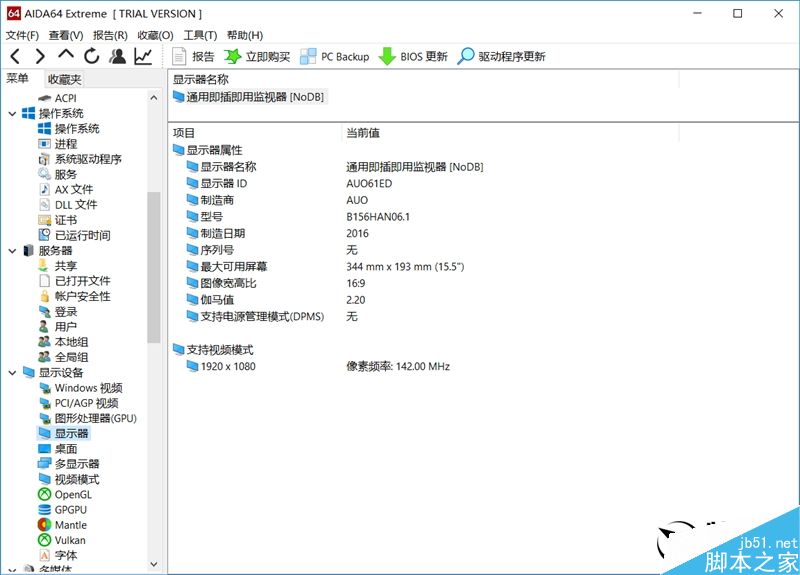Select 图形处理器(GPU) in the tree
Viewport: 800px width, 575px height.
coord(88,419)
